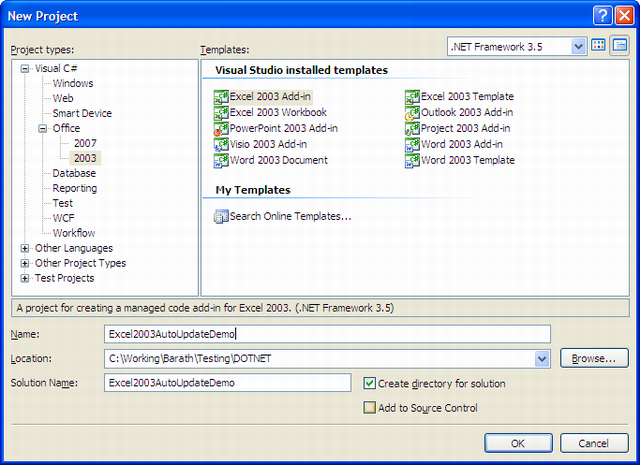This screenshot has height=465, width=640.
Task: Click the Search Online Templates icon
Action: [221, 216]
